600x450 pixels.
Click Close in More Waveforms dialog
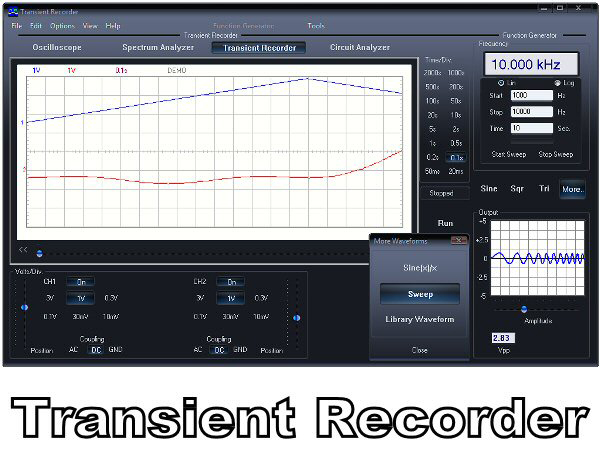click(420, 350)
